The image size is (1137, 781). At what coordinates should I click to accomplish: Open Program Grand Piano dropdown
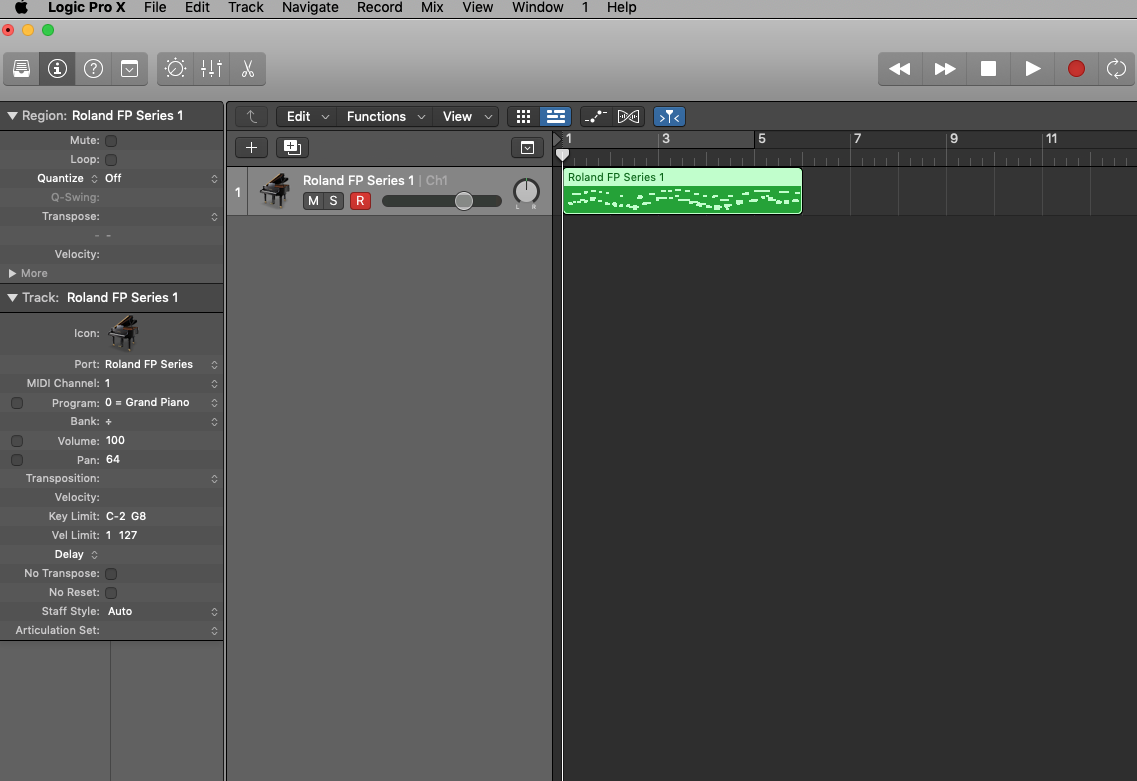(x=162, y=402)
